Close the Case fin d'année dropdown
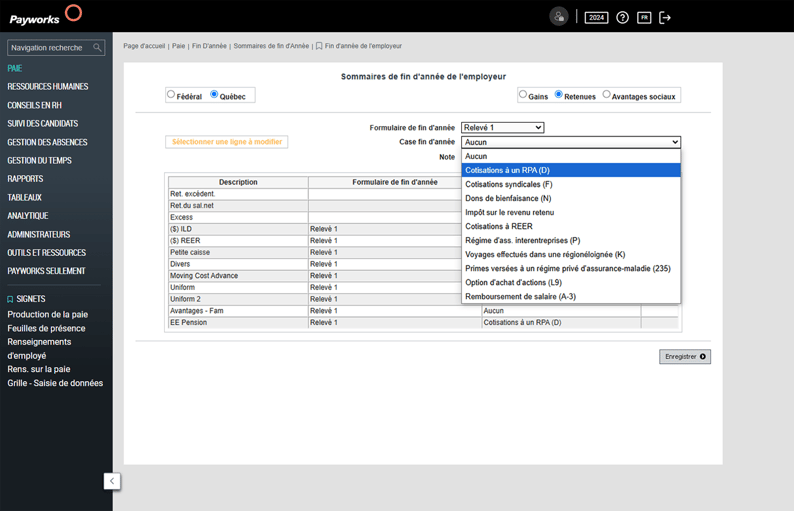 point(571,142)
